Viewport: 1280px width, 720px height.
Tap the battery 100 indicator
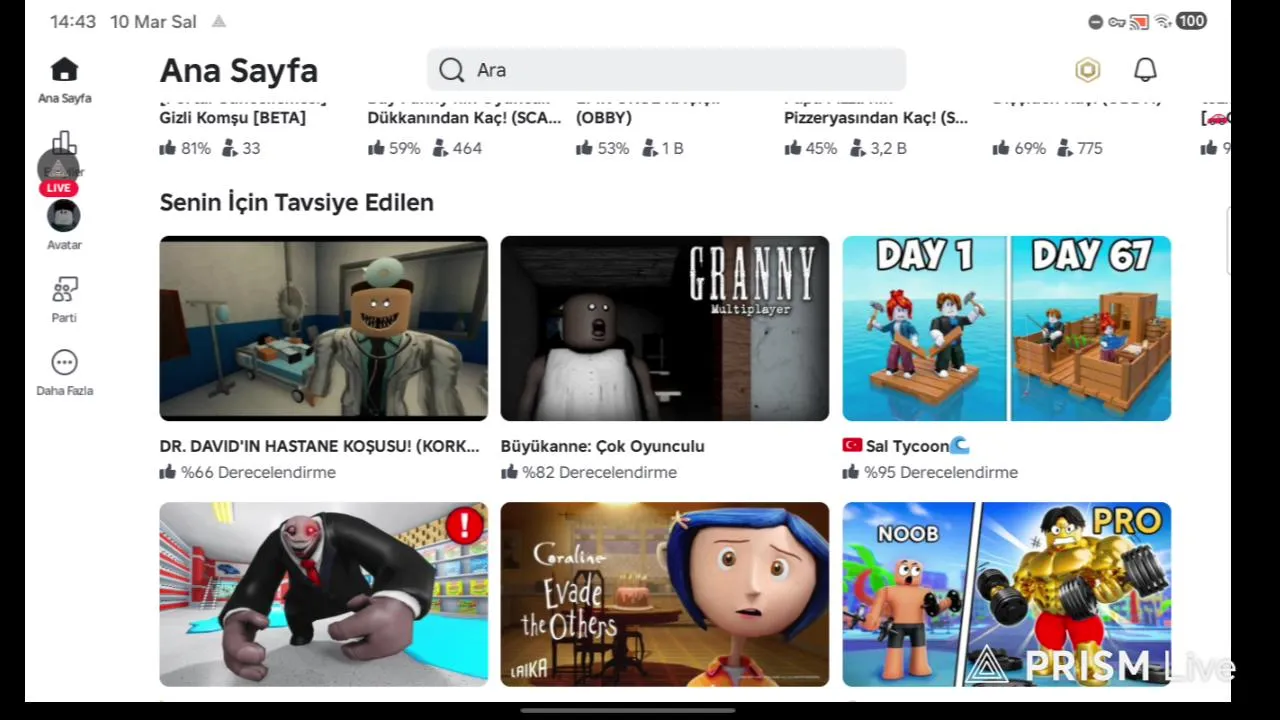[x=1191, y=21]
